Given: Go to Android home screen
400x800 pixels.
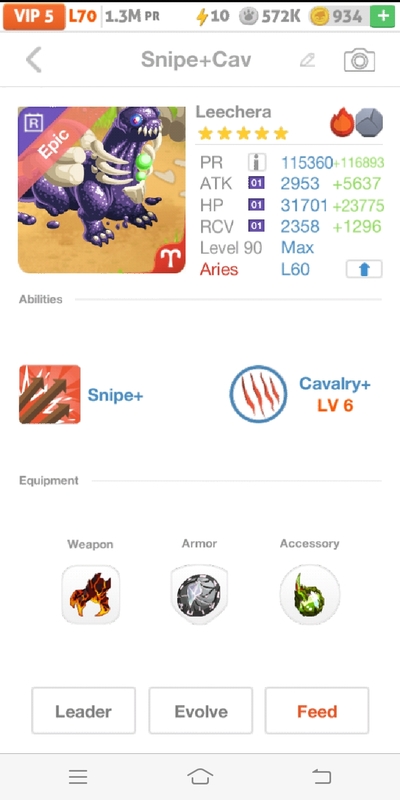Looking at the screenshot, I should [200, 777].
